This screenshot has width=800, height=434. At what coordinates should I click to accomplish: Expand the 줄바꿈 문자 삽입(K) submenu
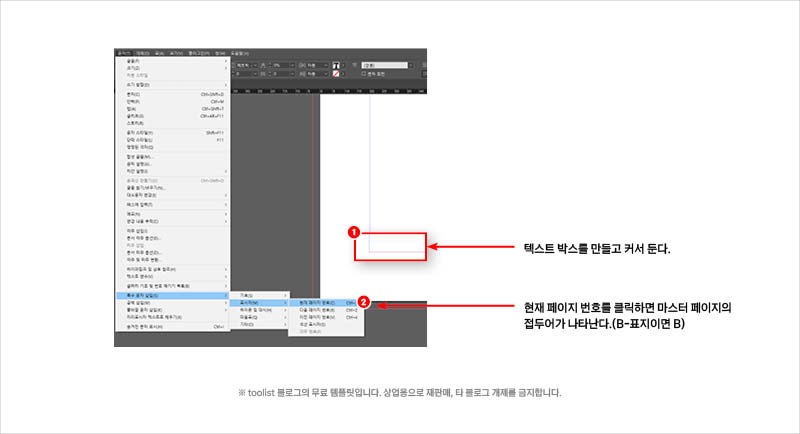pos(172,310)
